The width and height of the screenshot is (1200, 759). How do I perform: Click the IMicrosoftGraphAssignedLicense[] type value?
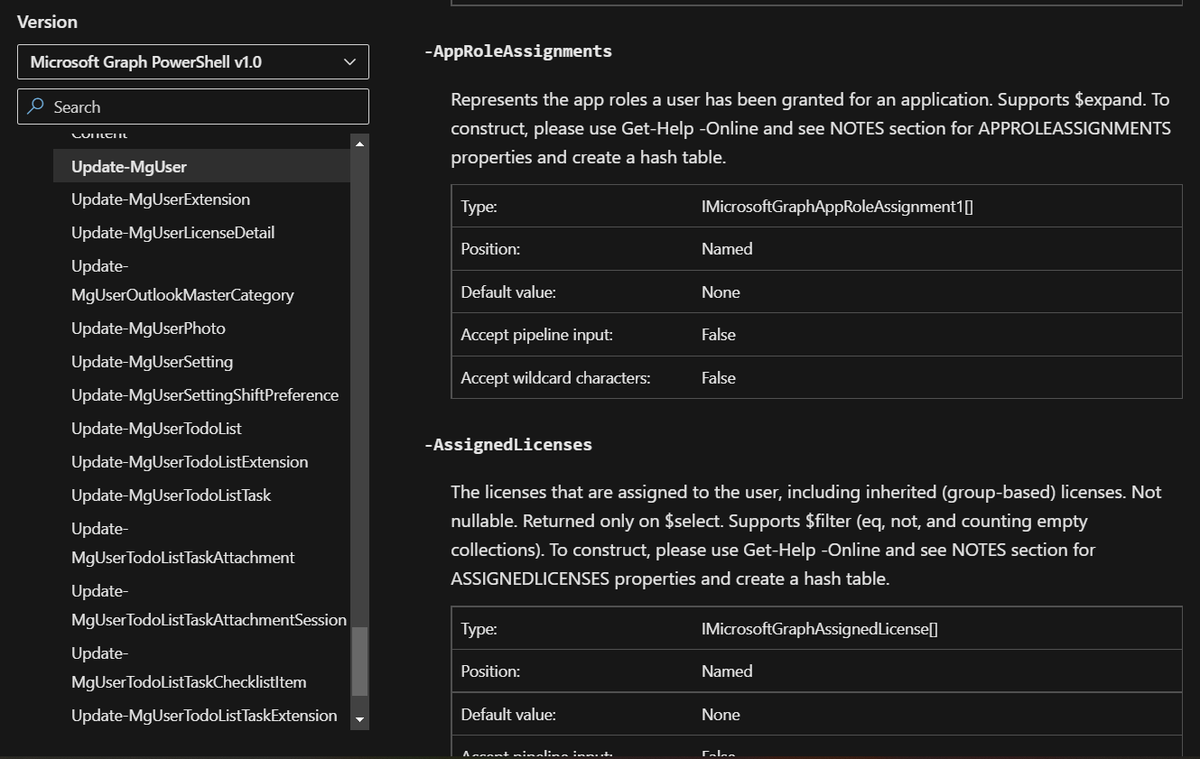819,629
